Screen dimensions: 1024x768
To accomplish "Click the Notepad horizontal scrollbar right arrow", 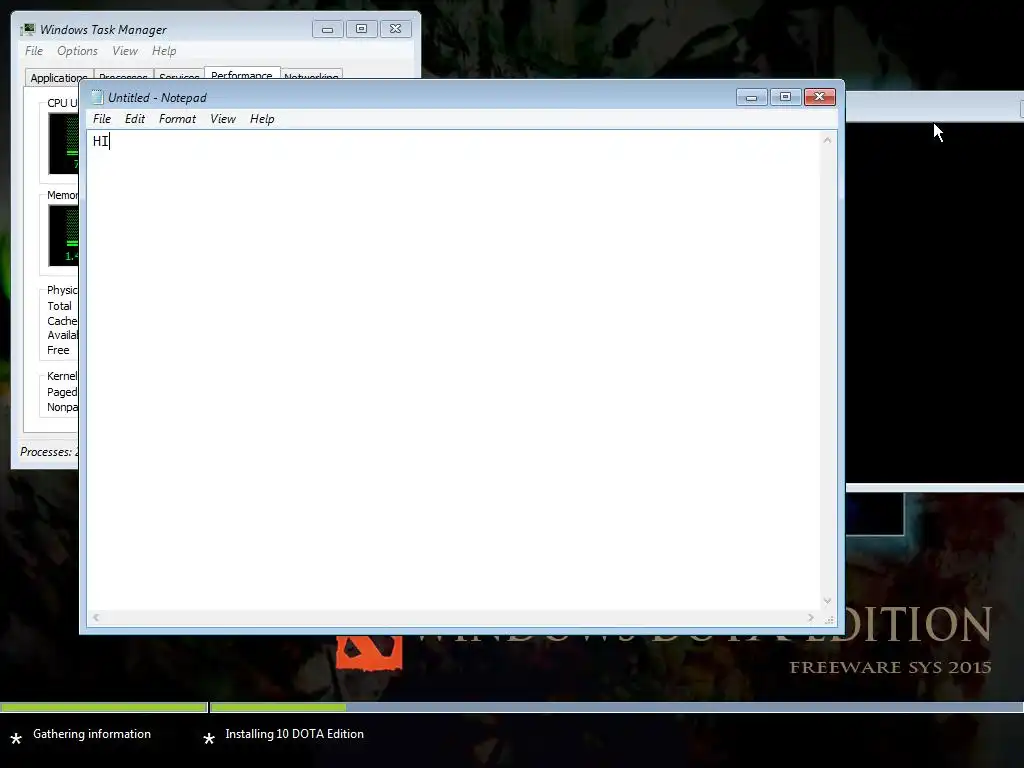I will (x=811, y=618).
